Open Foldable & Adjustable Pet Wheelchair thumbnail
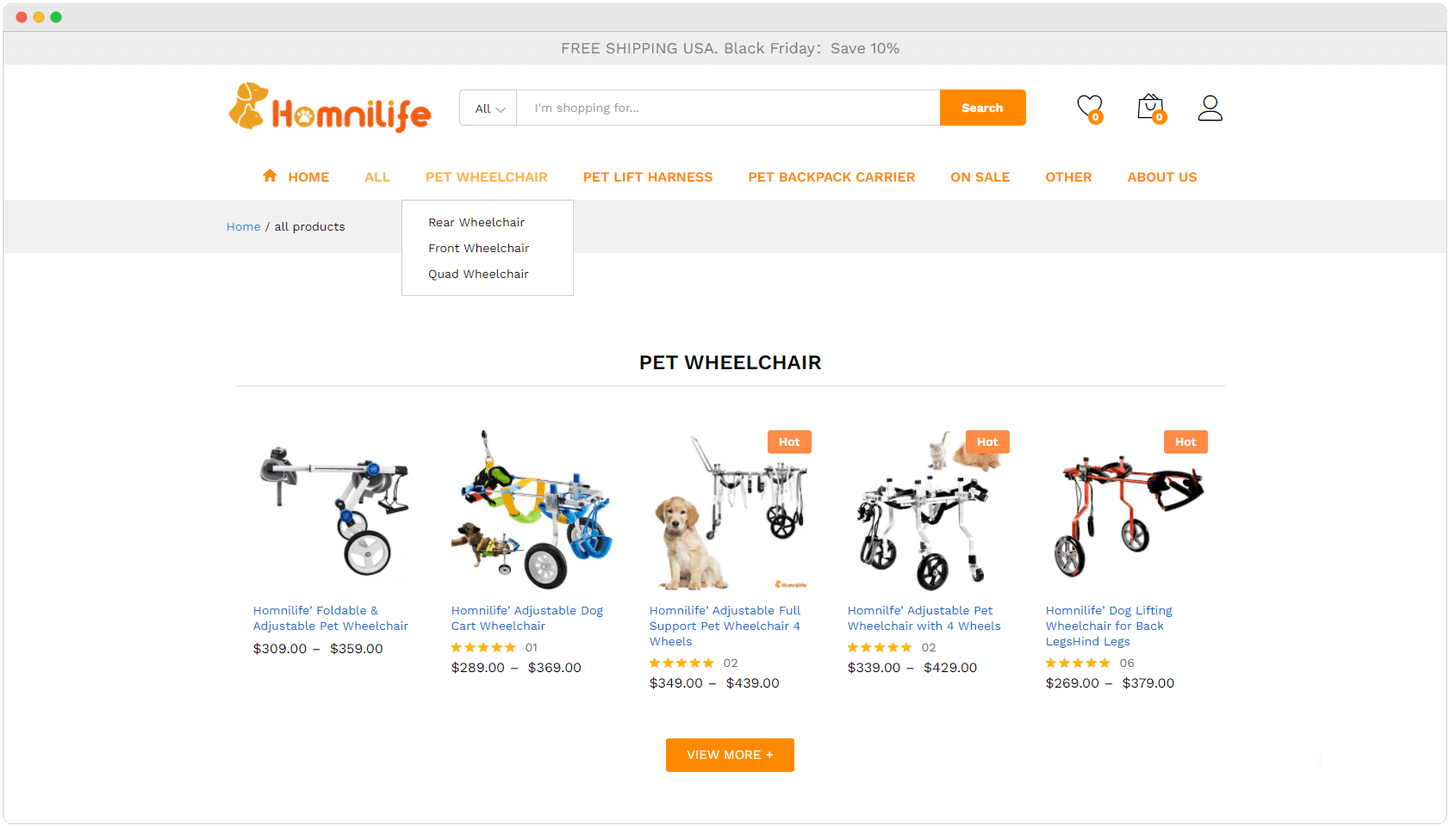The height and width of the screenshot is (827, 1450). [333, 510]
